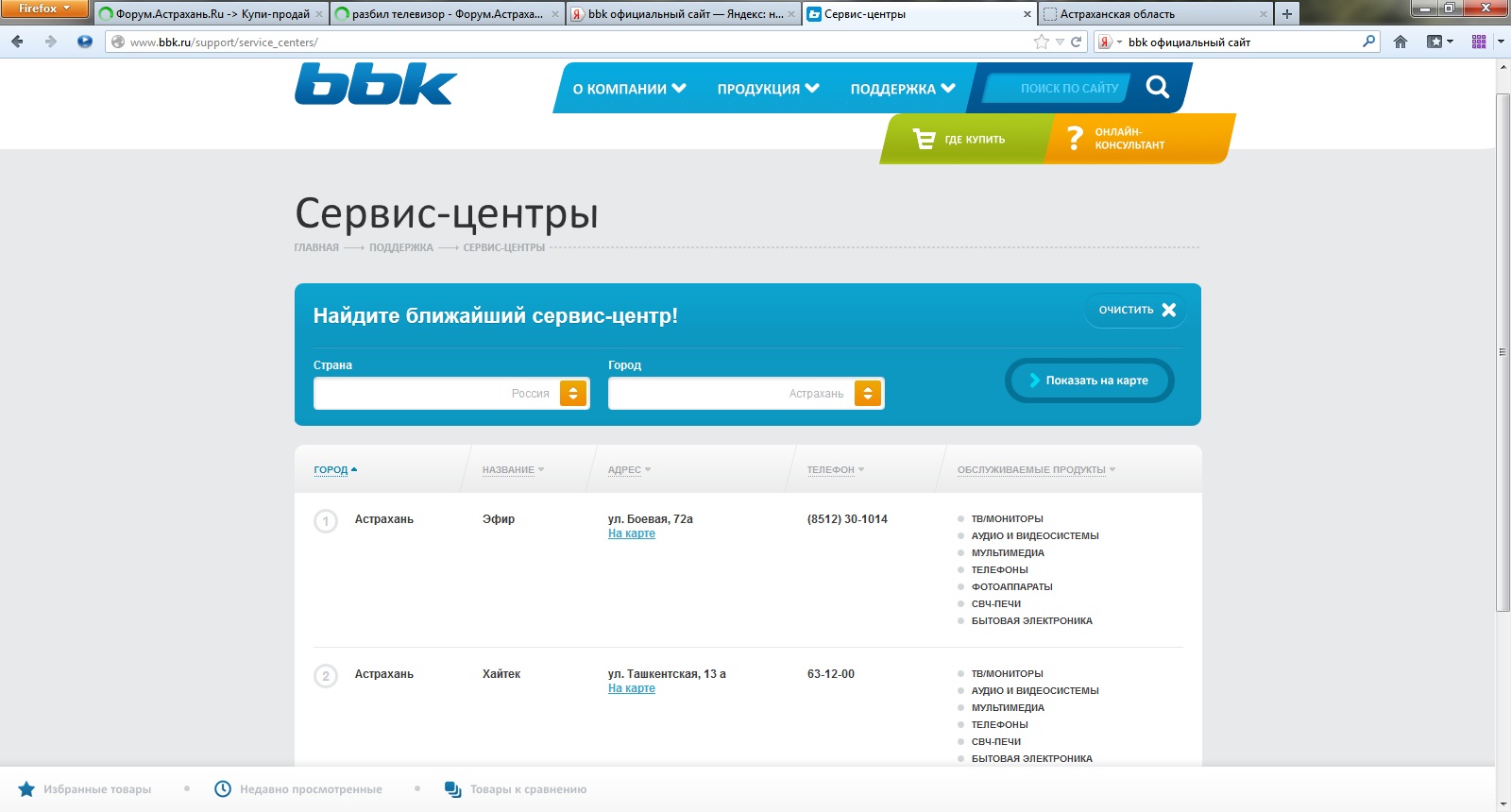The height and width of the screenshot is (812, 1511).
Task: Open Товары к сравнению link
Action: pos(528,789)
